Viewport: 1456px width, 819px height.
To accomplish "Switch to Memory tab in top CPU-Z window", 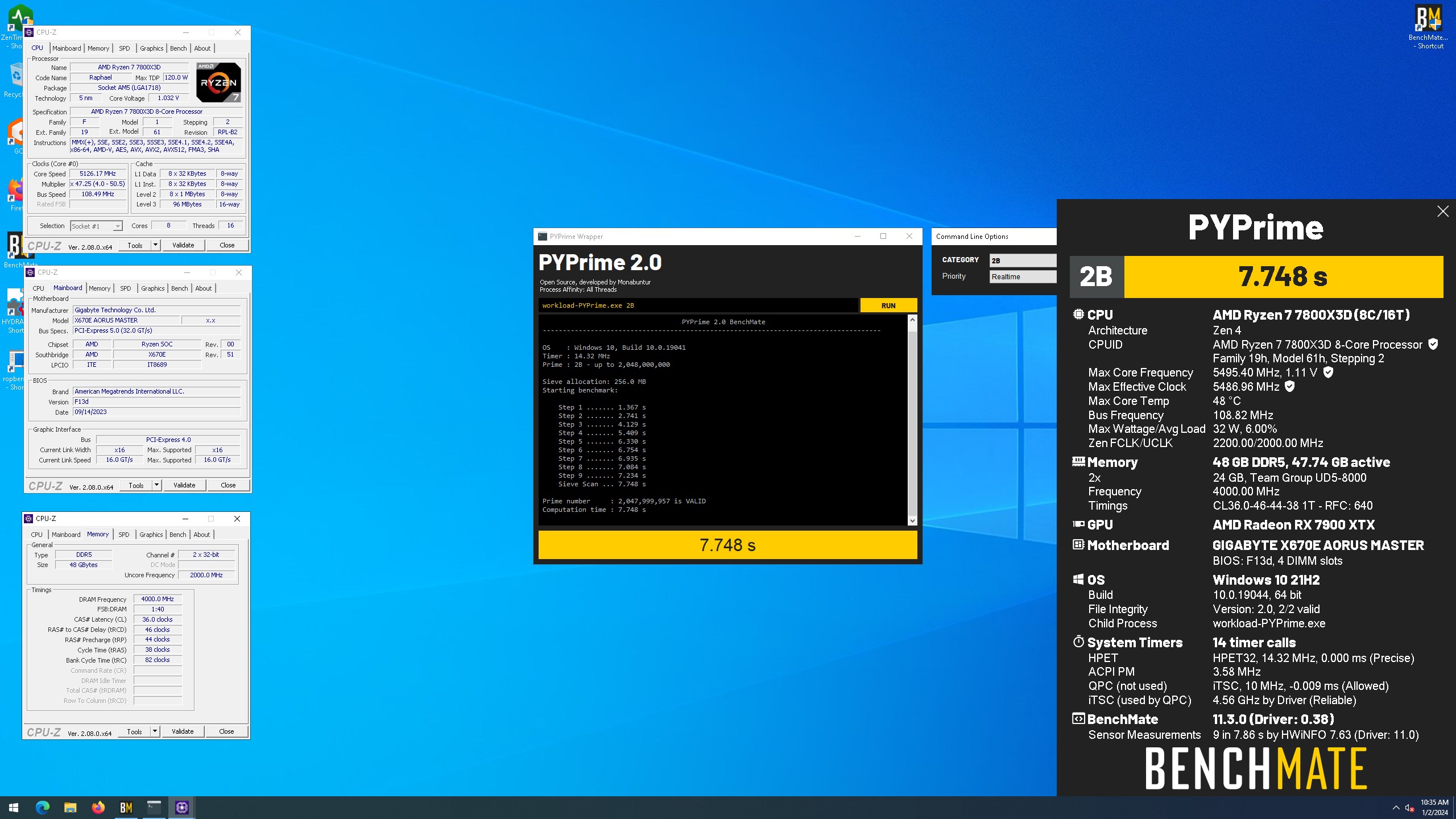I will click(x=98, y=48).
